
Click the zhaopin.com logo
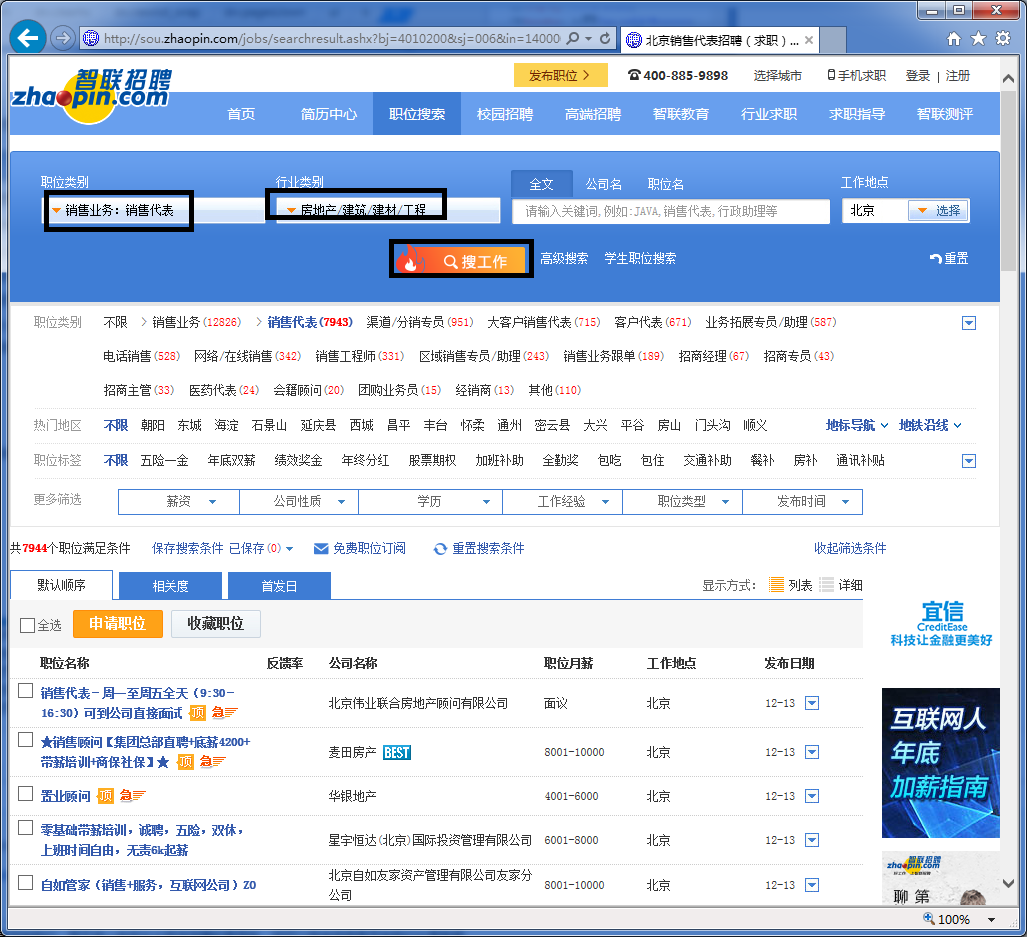tap(90, 96)
